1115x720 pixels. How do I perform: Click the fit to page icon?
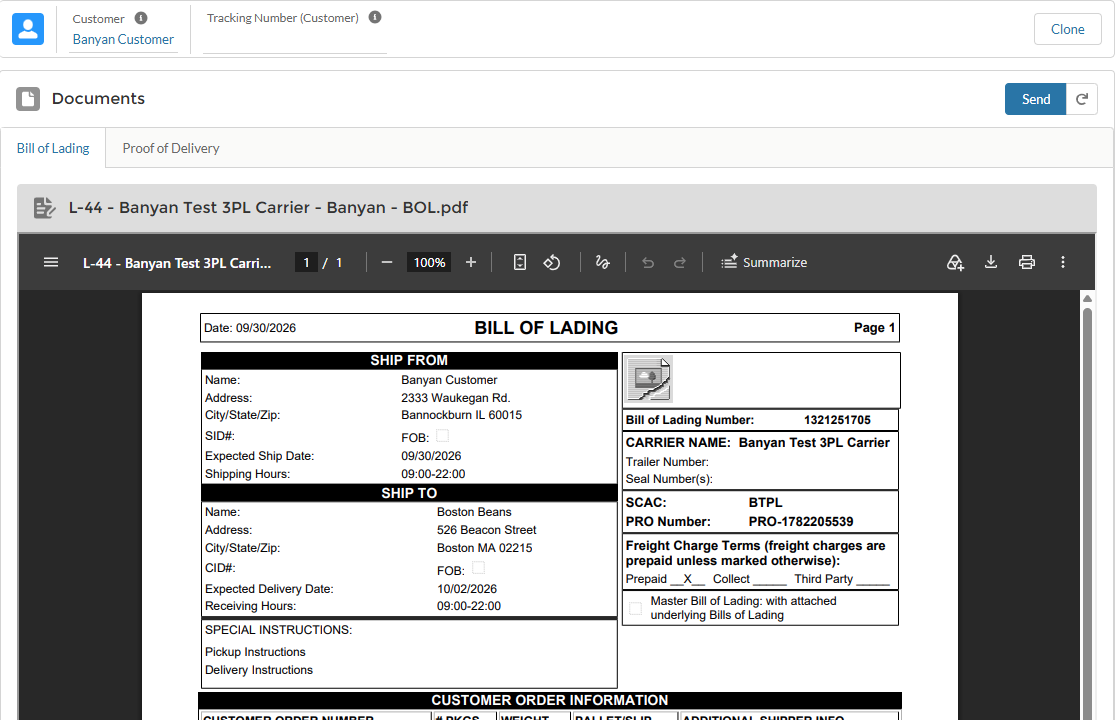pyautogui.click(x=520, y=262)
